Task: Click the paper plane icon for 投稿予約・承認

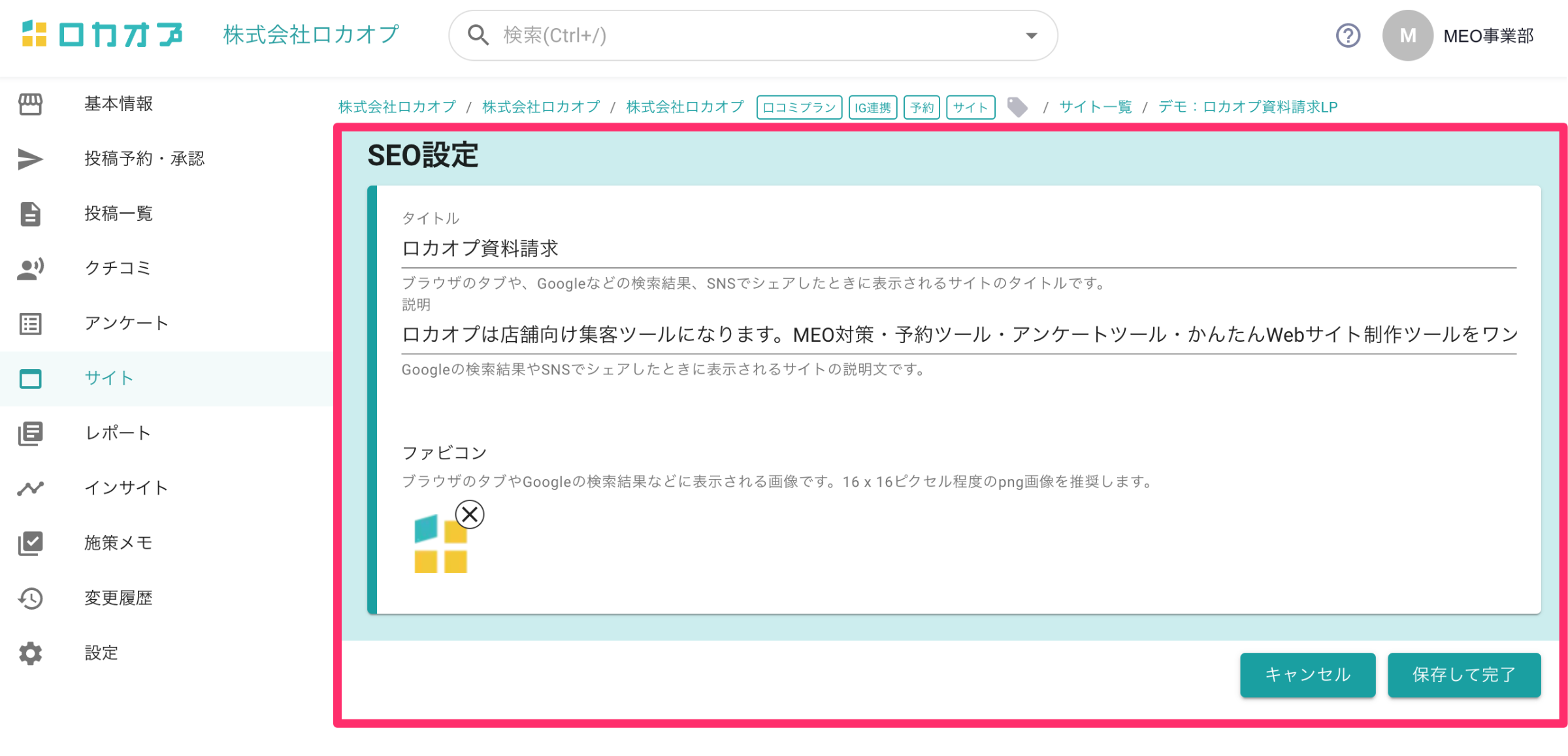Action: pos(30,159)
